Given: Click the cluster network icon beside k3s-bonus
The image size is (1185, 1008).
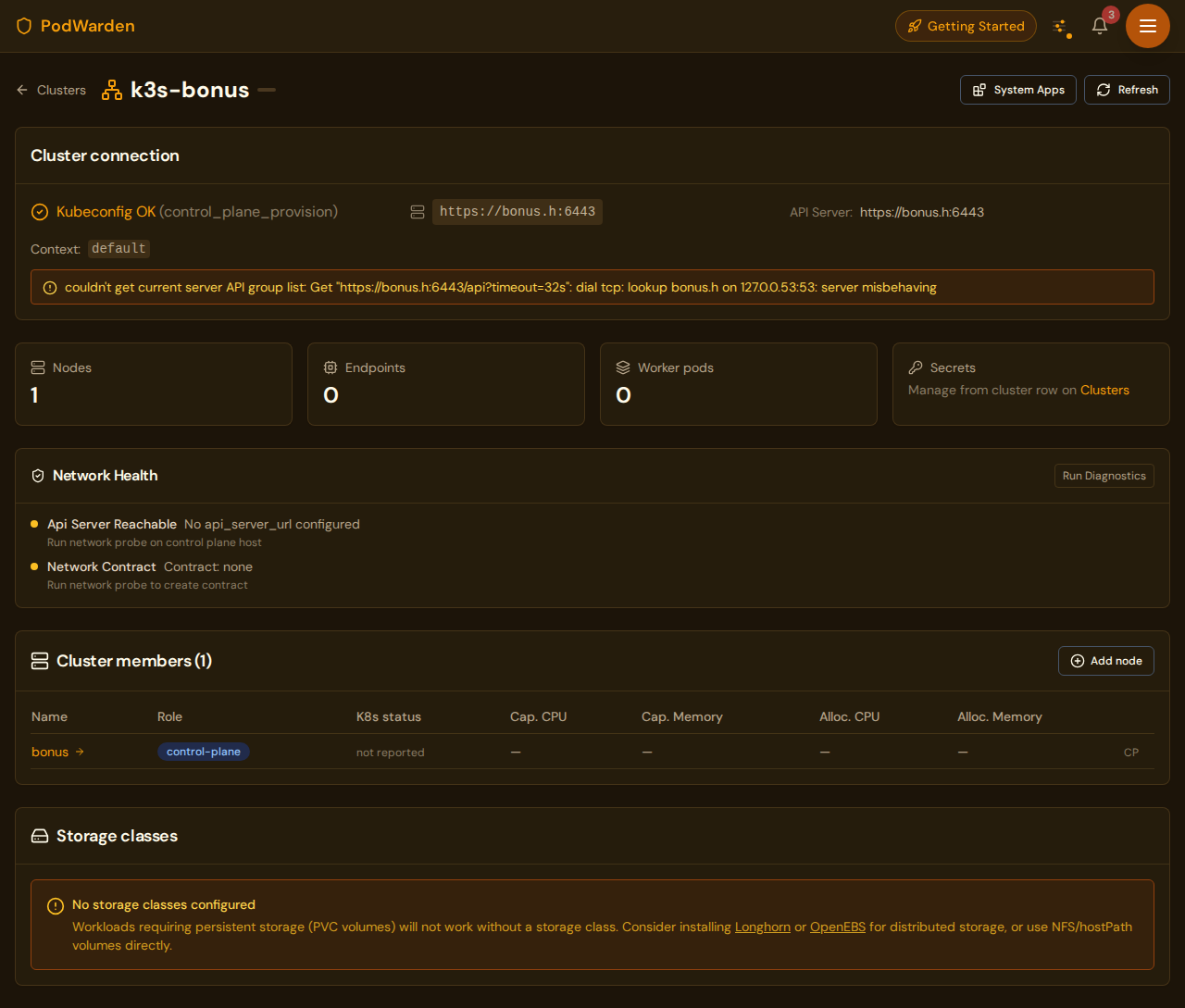Looking at the screenshot, I should (112, 90).
